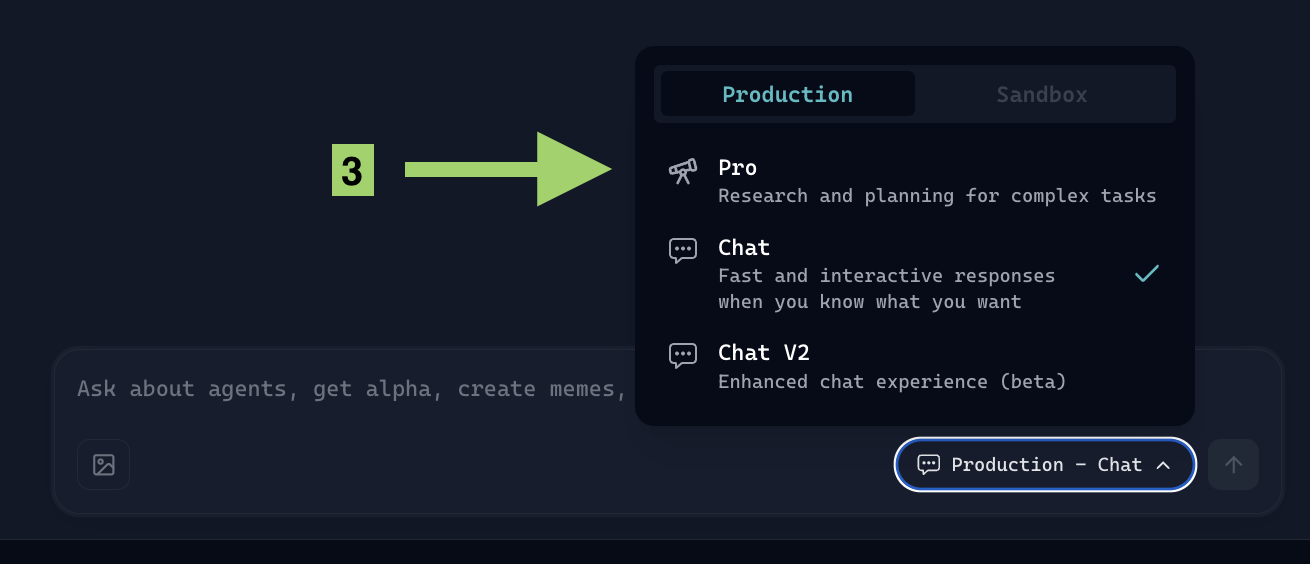1310x564 pixels.
Task: Click the message input field
Action: (350, 389)
